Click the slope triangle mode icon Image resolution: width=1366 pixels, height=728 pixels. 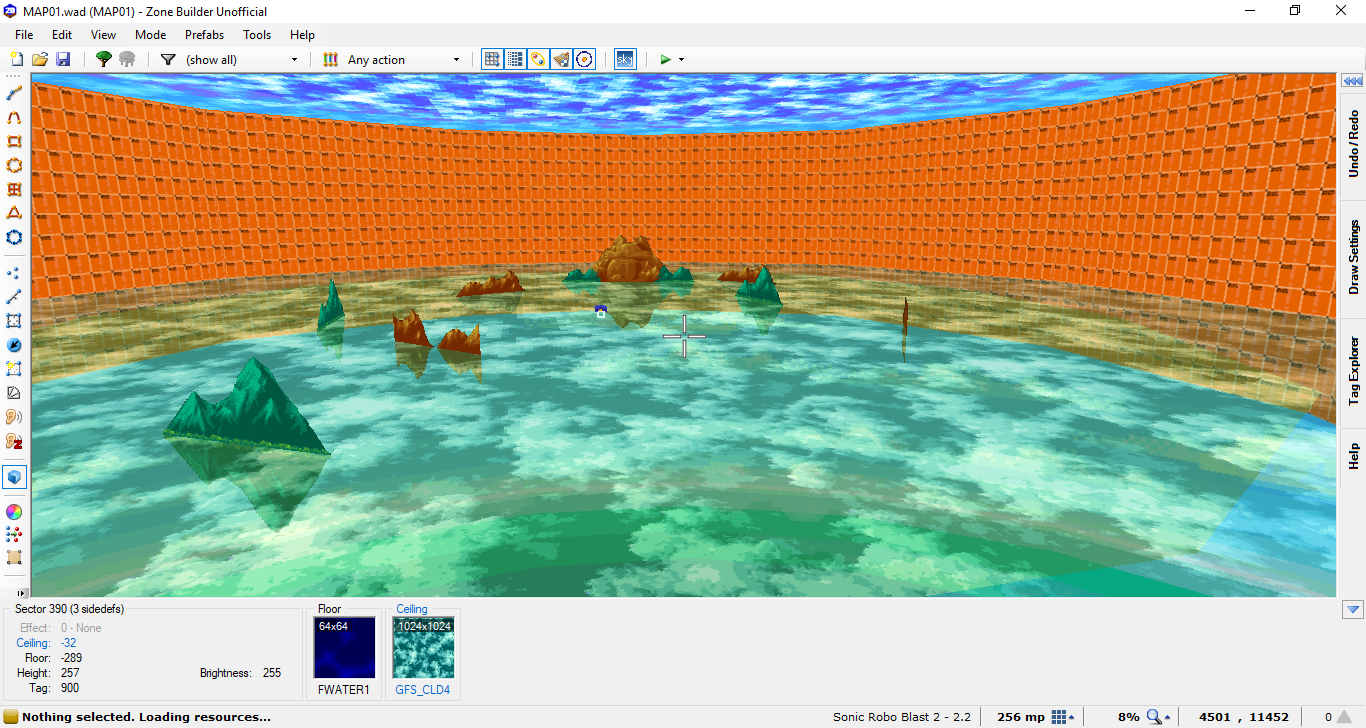pos(14,393)
